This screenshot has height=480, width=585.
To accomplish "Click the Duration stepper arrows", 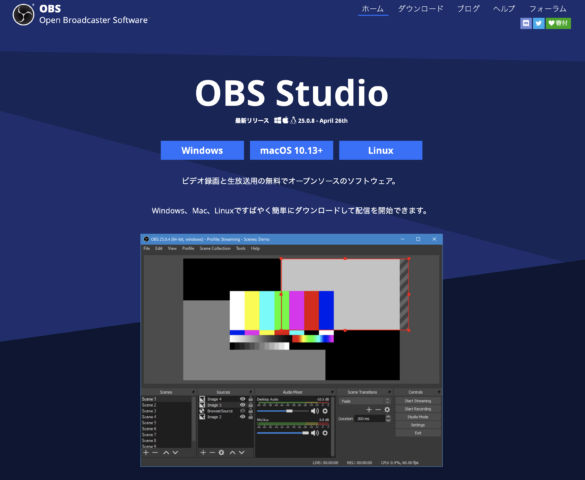I will click(x=388, y=419).
